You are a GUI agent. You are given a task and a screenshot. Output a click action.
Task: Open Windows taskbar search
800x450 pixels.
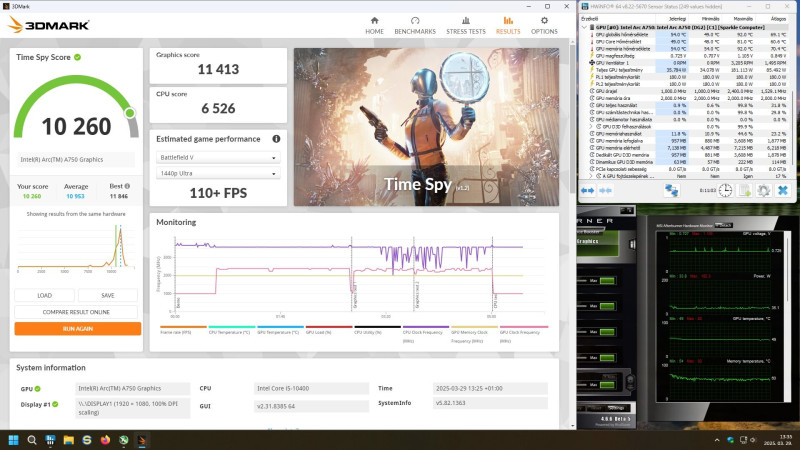(x=32, y=440)
